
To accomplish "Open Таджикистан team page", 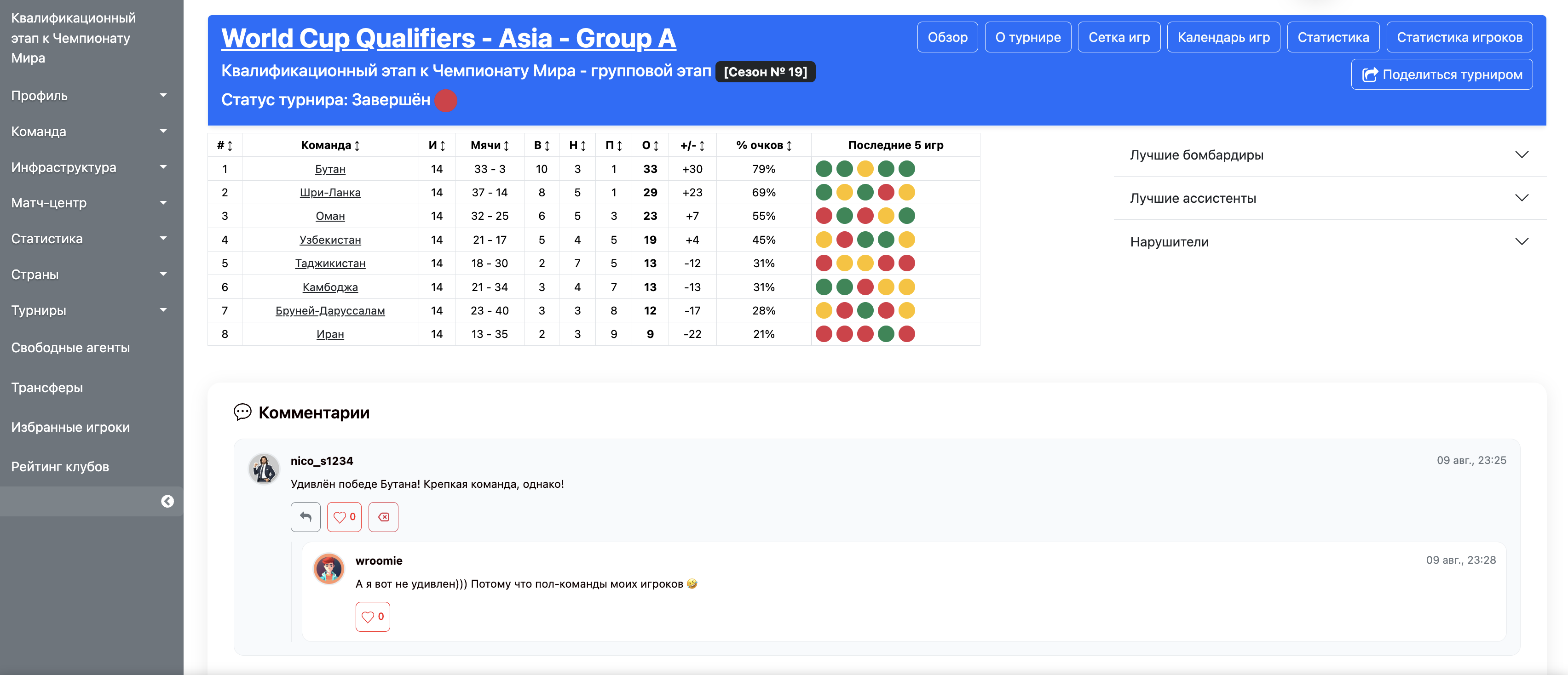I will (330, 263).
